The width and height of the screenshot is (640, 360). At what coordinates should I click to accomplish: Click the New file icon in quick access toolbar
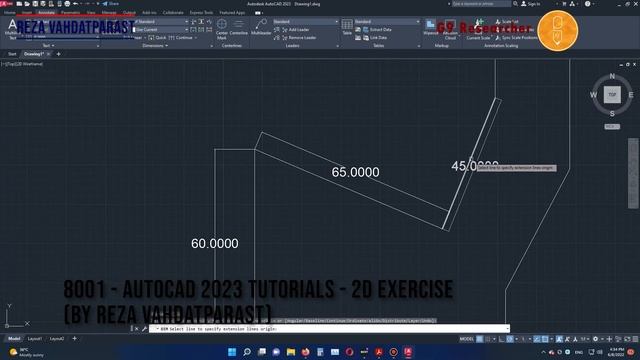19,4
